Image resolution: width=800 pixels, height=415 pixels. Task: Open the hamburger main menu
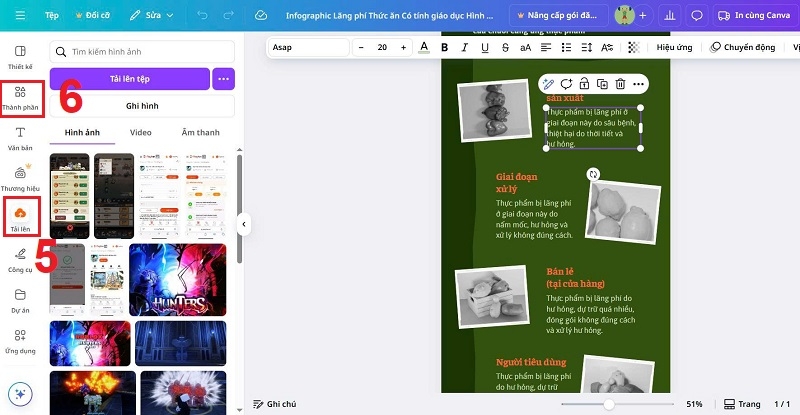[20, 15]
